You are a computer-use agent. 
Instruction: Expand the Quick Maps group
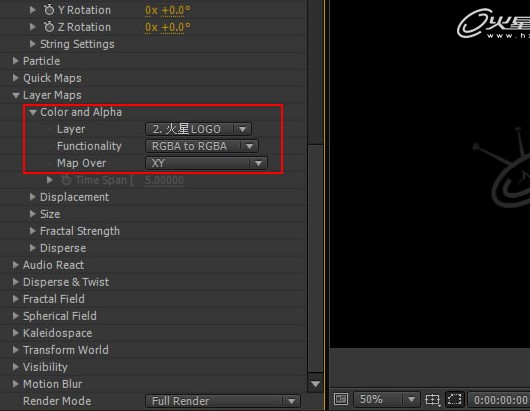[16, 78]
